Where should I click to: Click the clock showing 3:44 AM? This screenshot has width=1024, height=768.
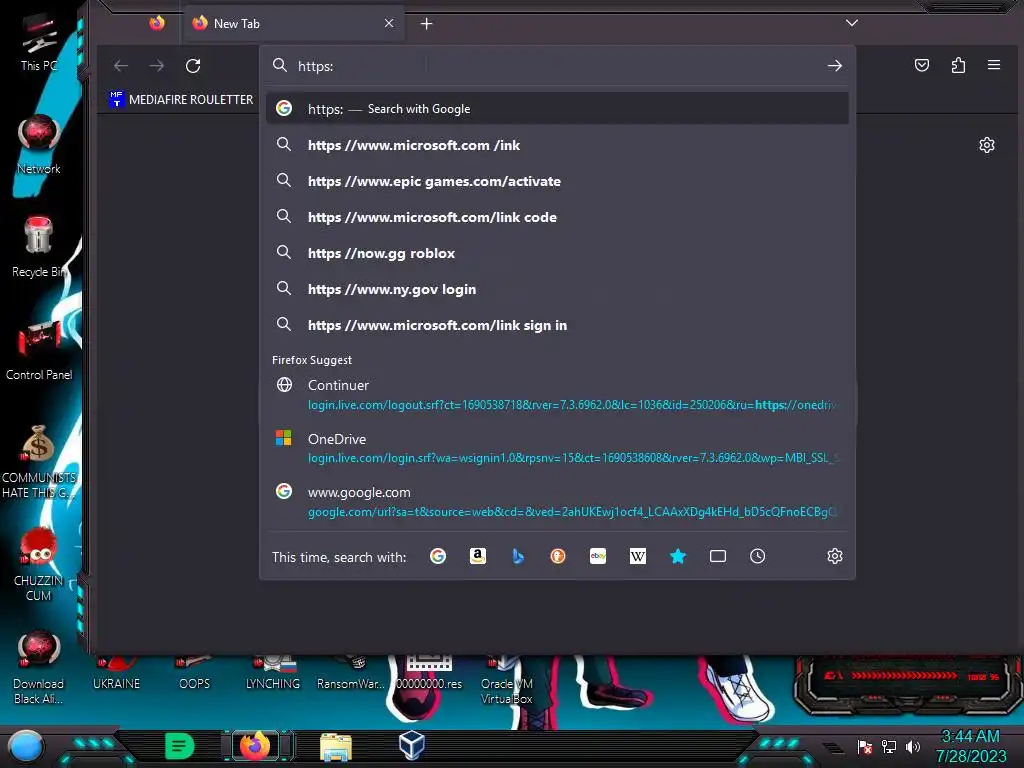970,746
